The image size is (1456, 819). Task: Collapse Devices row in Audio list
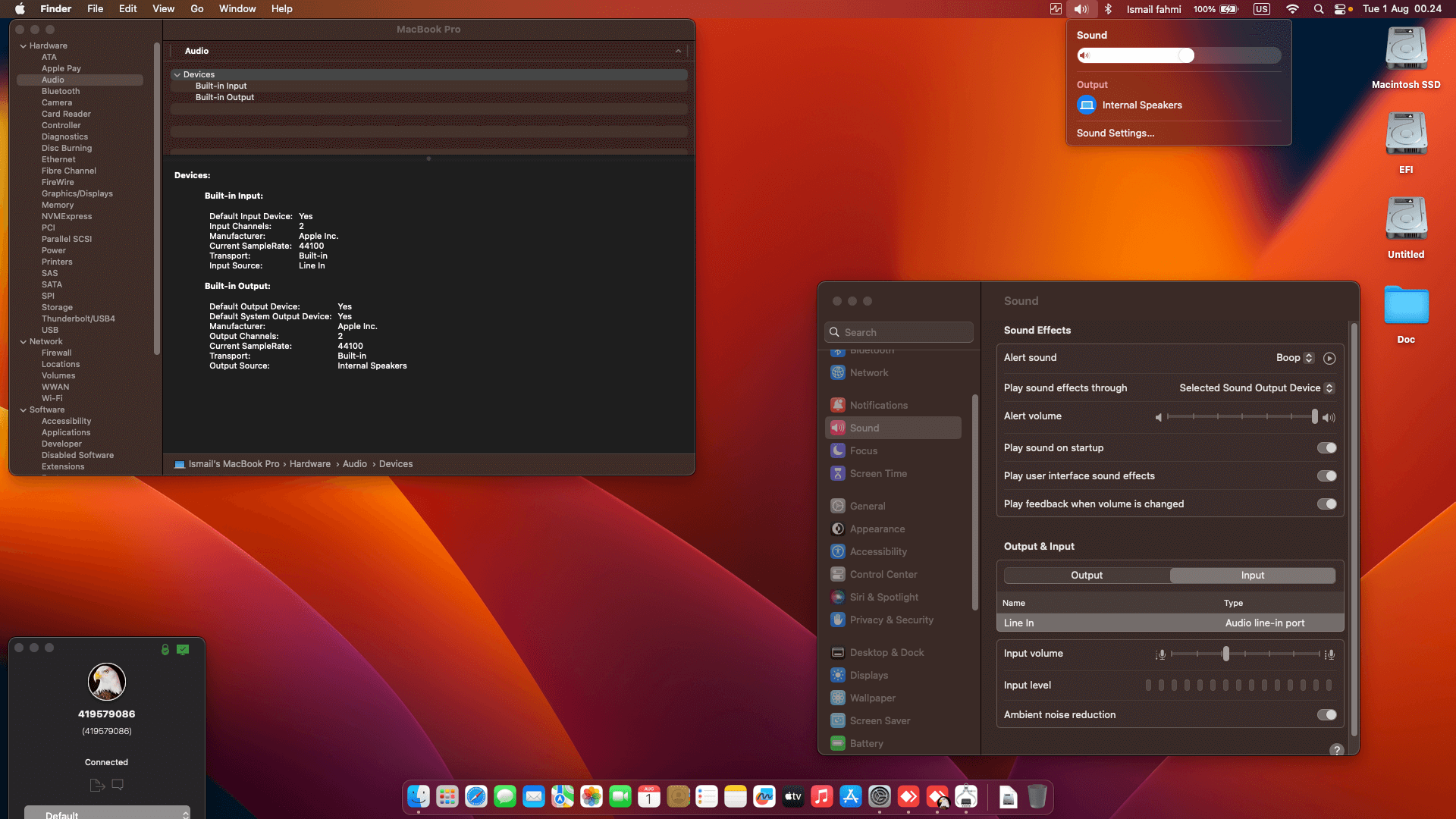click(177, 75)
